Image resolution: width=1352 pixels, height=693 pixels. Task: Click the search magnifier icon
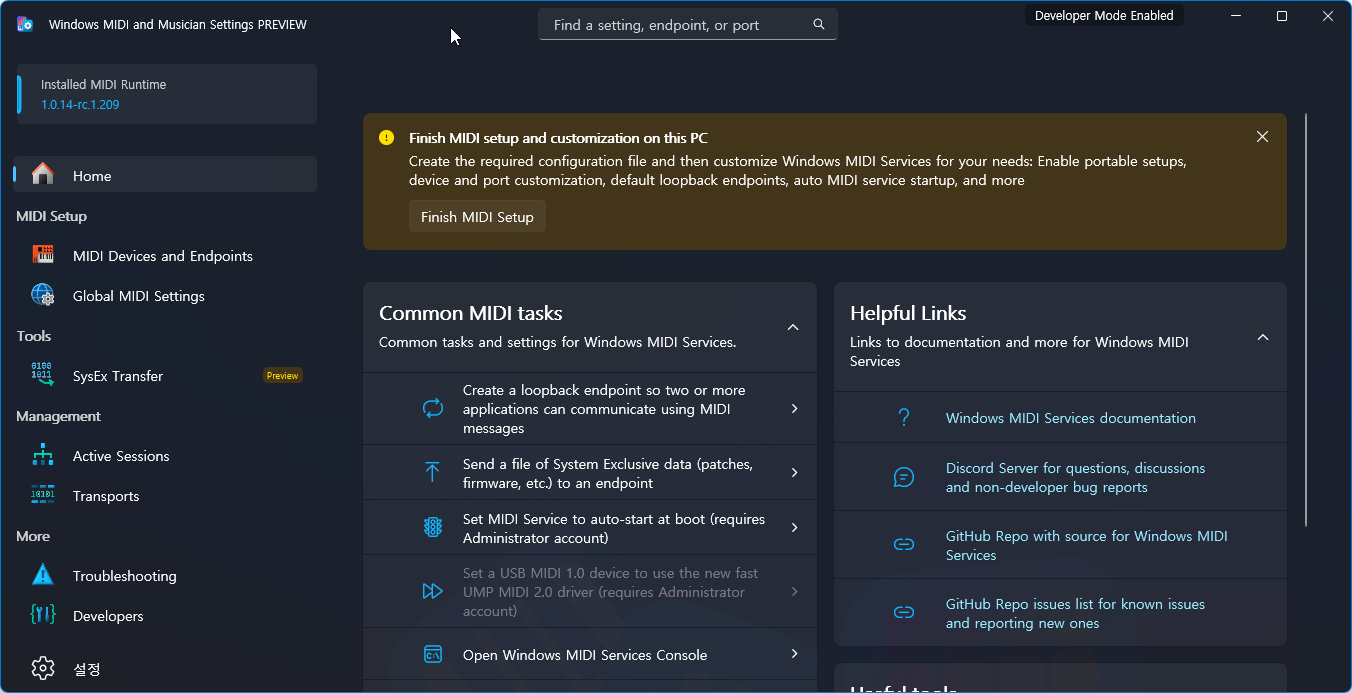(x=819, y=25)
